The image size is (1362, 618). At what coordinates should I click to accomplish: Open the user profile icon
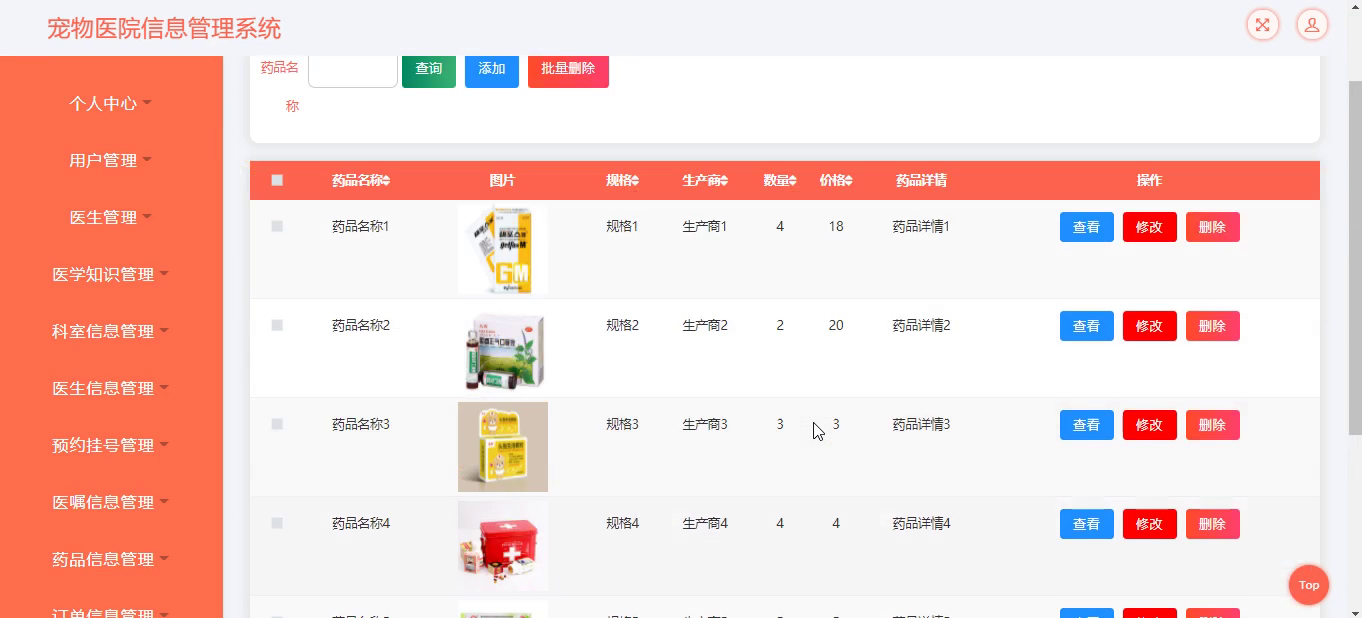[x=1312, y=25]
